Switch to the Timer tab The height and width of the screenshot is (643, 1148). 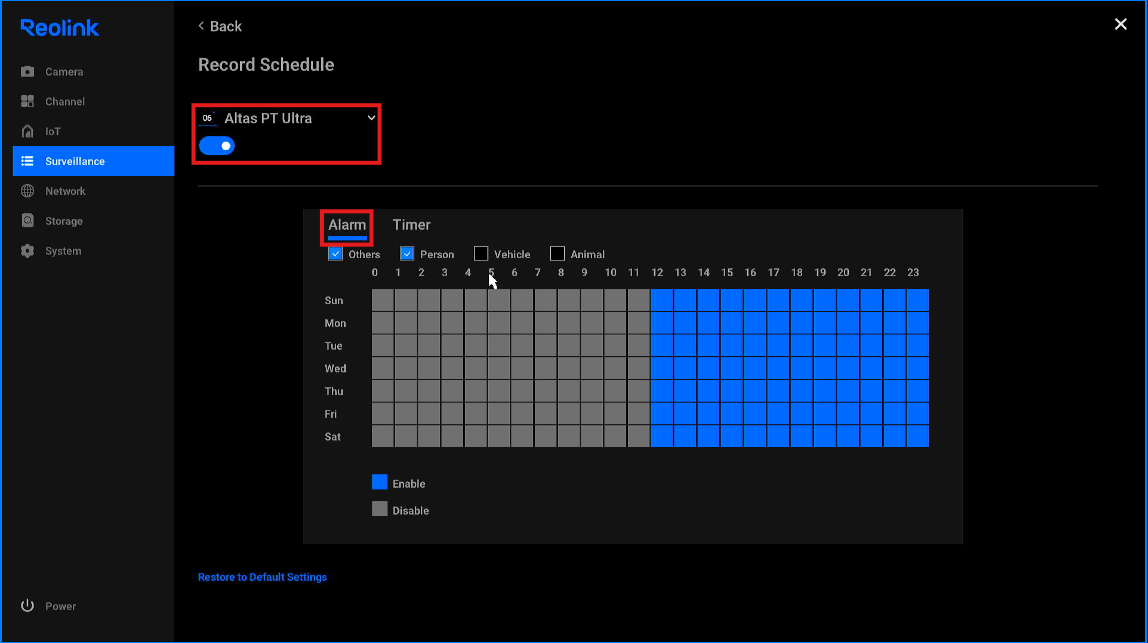click(411, 226)
